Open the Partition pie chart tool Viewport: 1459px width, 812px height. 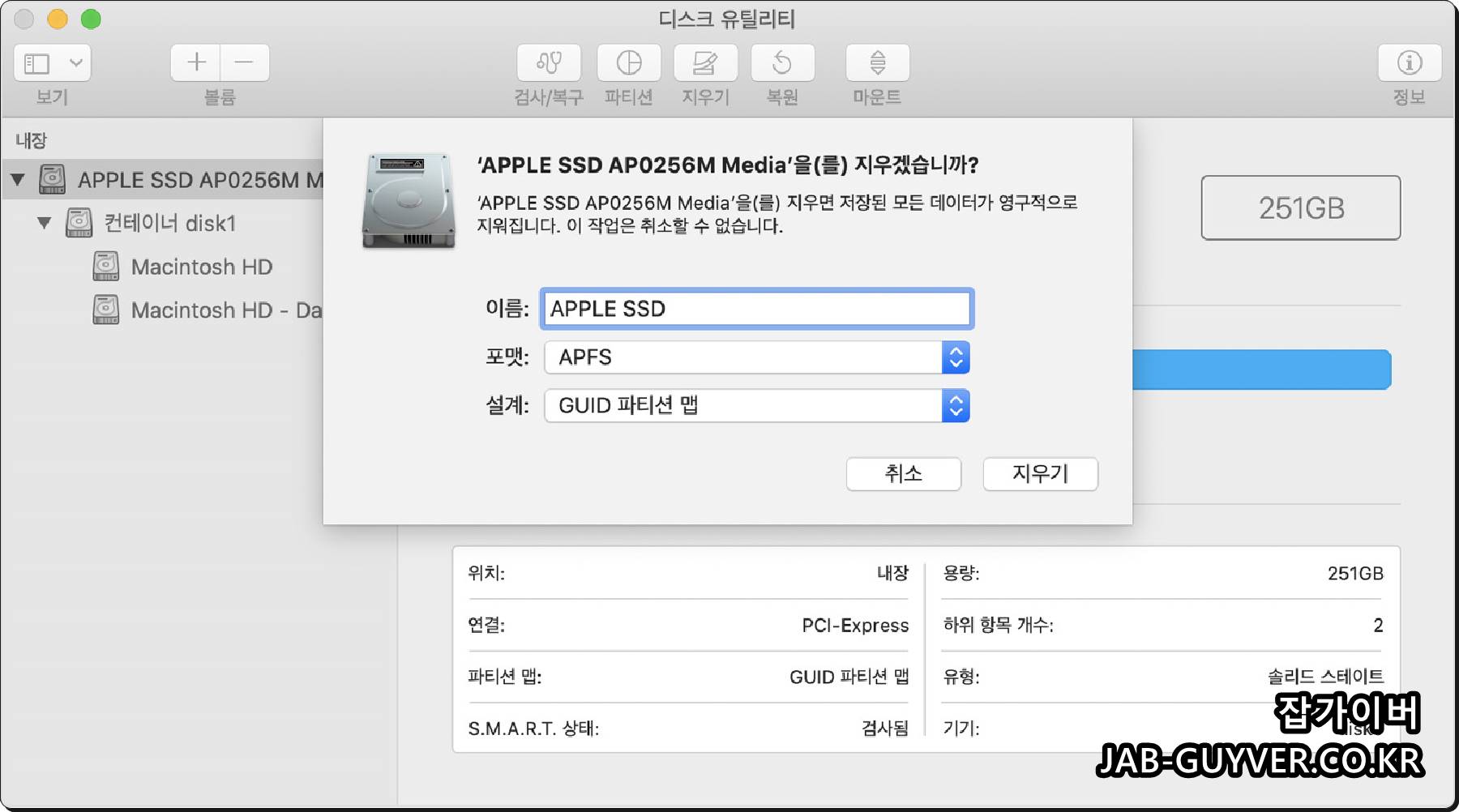pos(629,62)
